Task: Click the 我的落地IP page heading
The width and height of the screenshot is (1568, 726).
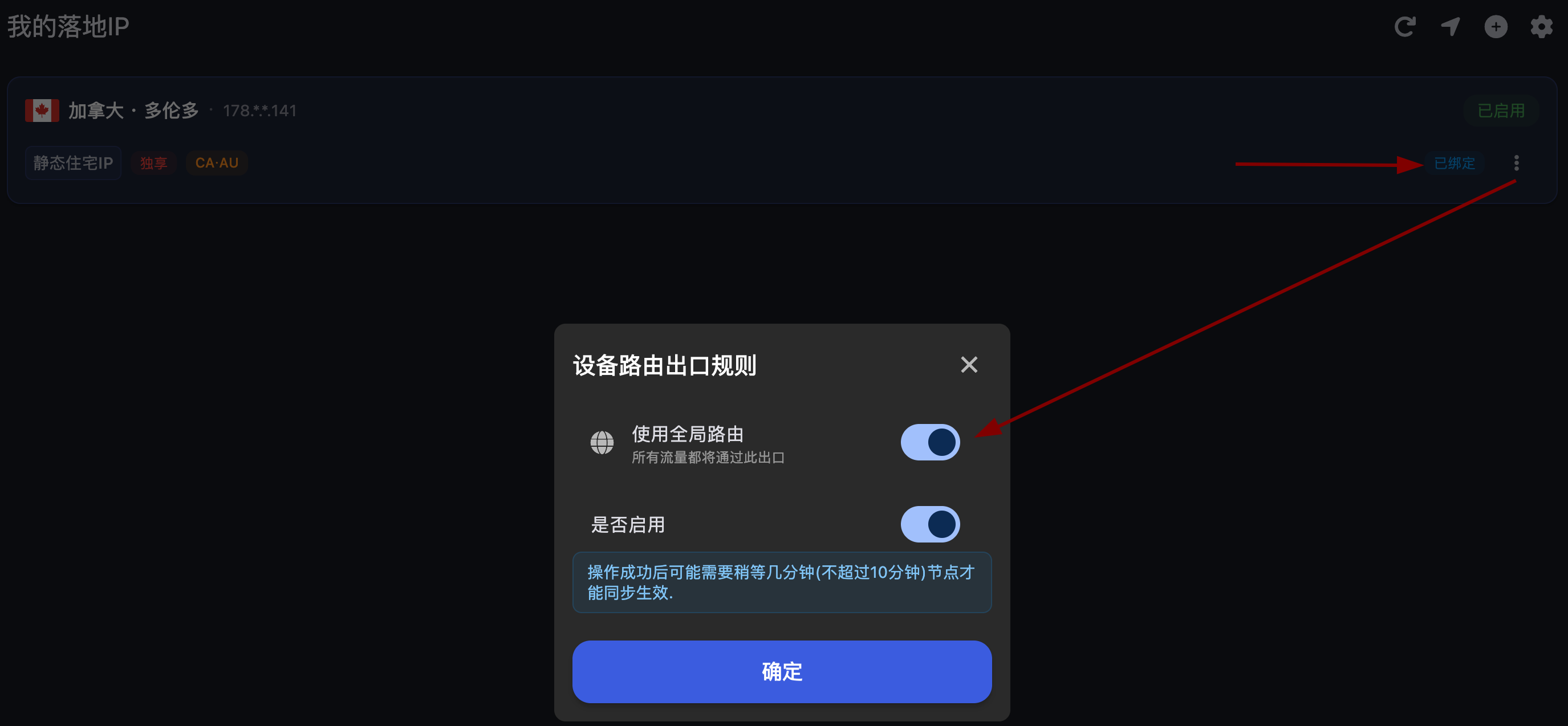Action: (68, 27)
